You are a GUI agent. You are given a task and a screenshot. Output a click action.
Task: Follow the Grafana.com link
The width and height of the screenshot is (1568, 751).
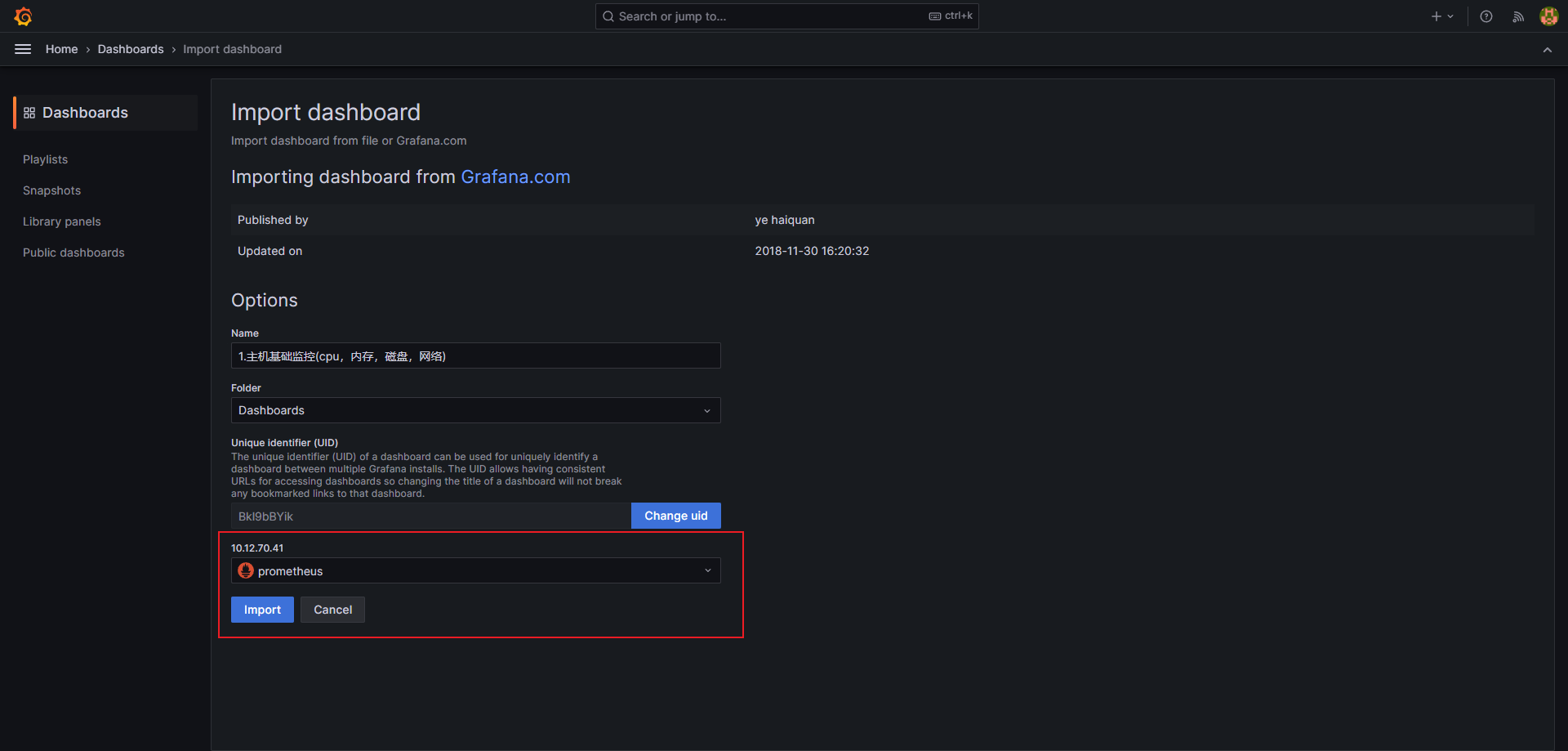[x=515, y=177]
